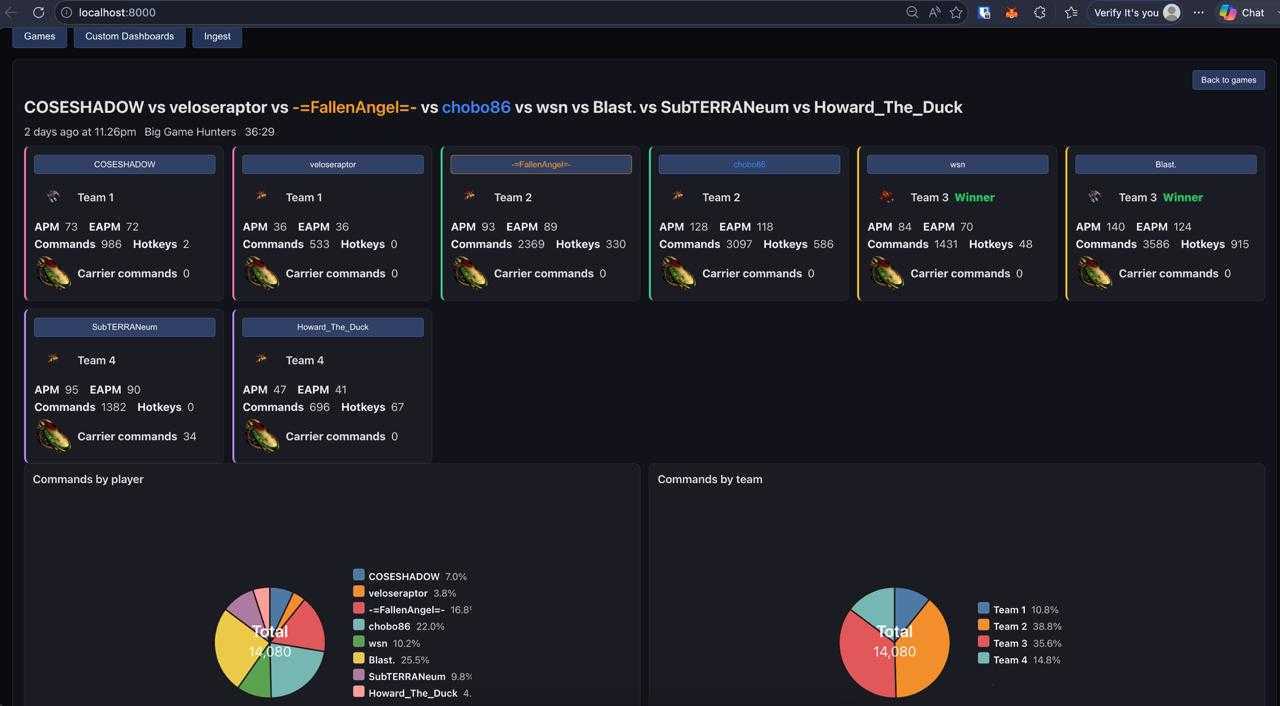Image resolution: width=1280 pixels, height=706 pixels.
Task: Click the race icon in Howard_The_Duck card
Action: click(x=261, y=360)
